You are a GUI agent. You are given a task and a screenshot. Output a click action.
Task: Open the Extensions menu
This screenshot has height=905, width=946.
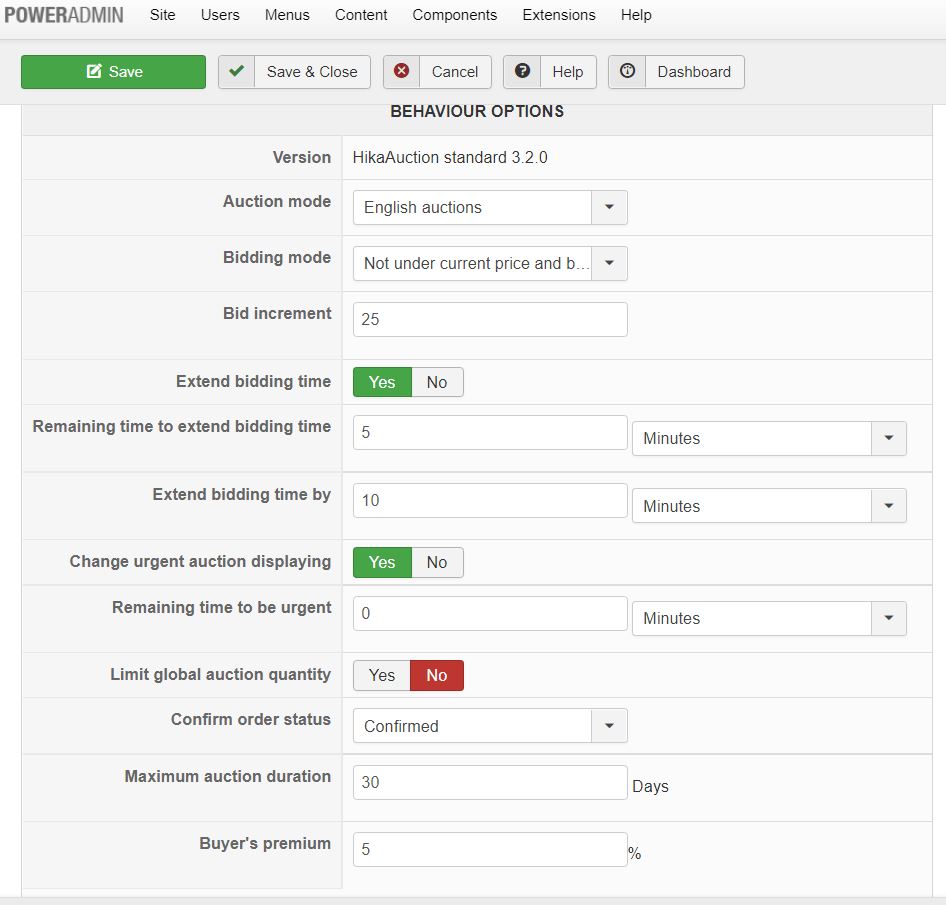pos(558,15)
